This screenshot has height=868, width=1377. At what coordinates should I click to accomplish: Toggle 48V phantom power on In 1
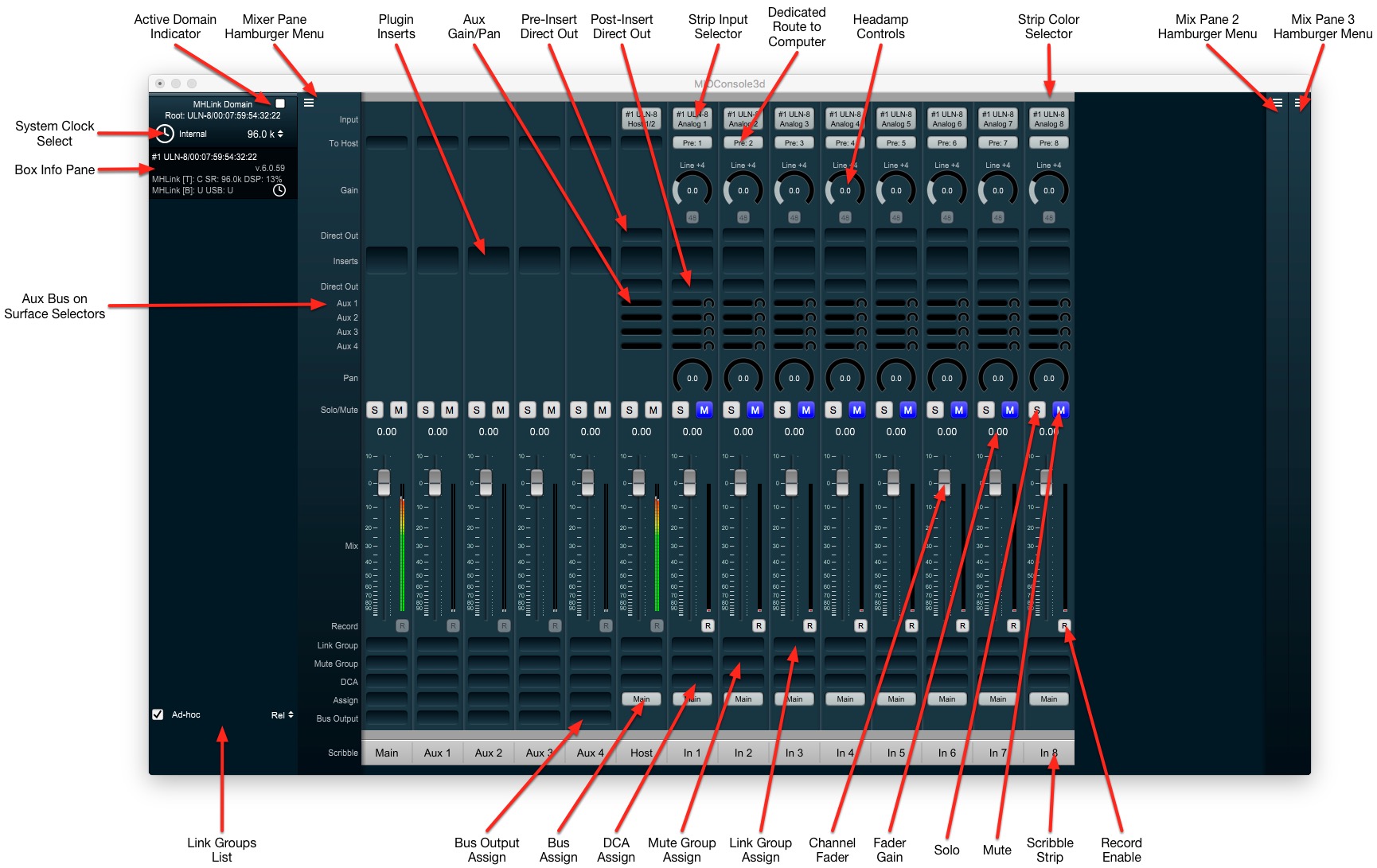tap(692, 217)
